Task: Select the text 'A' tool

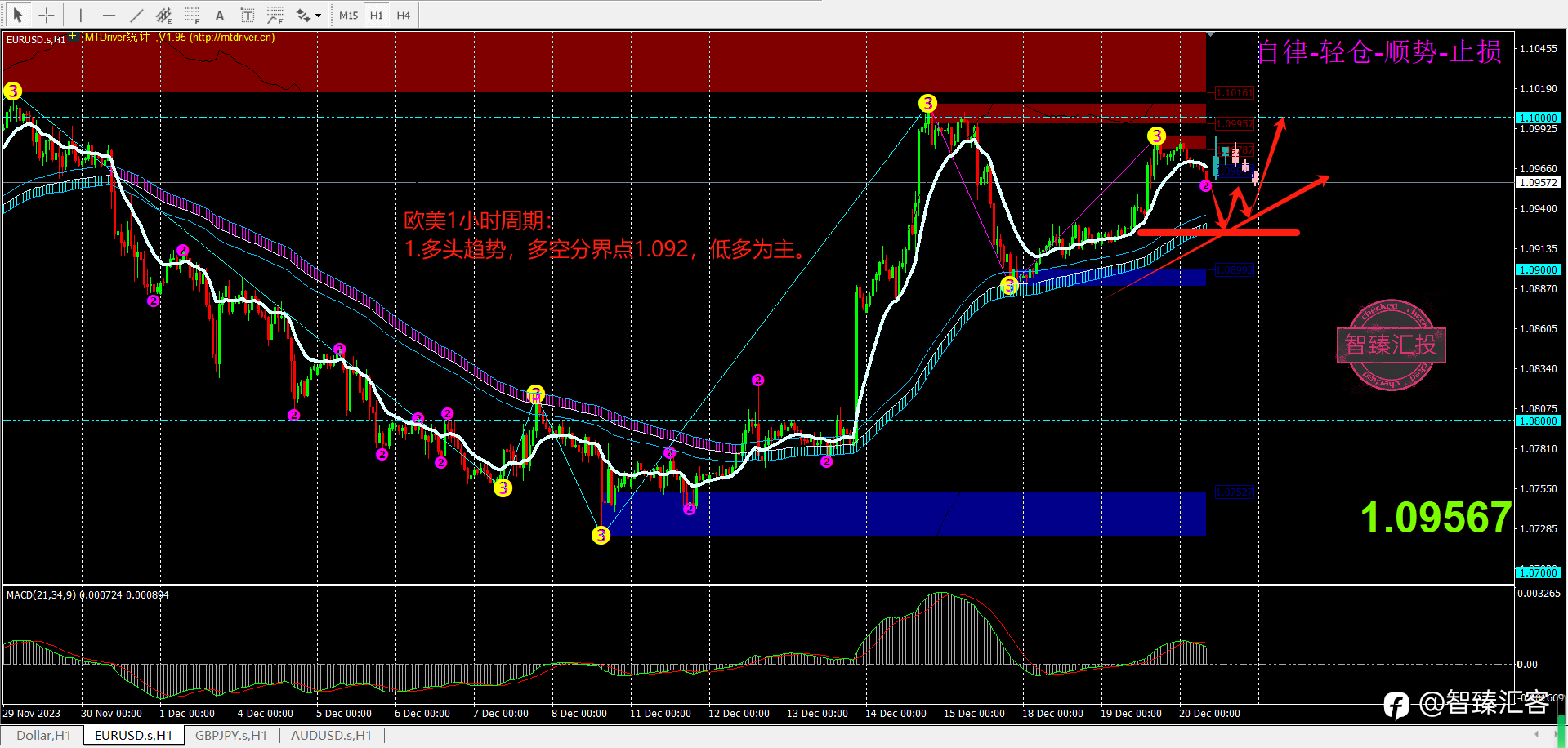Action: coord(219,15)
